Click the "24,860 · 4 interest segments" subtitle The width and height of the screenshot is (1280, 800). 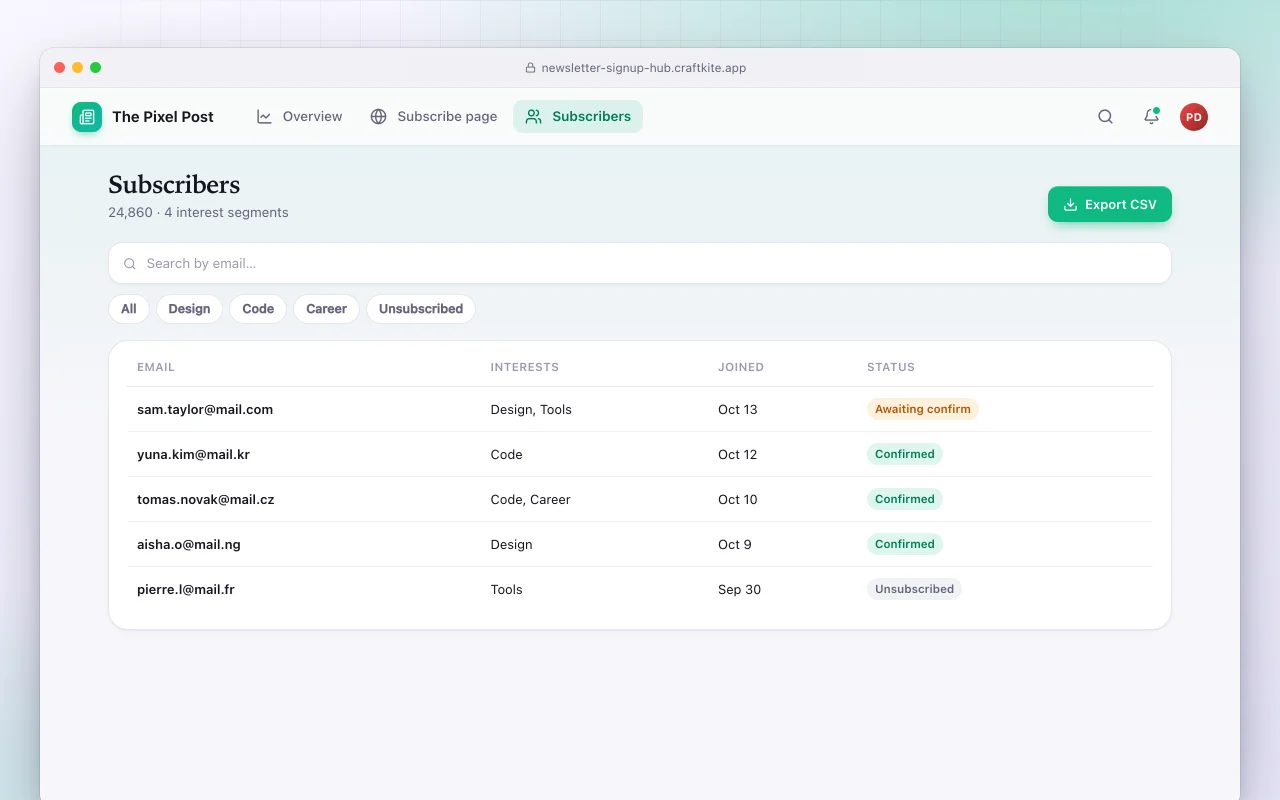(x=198, y=212)
